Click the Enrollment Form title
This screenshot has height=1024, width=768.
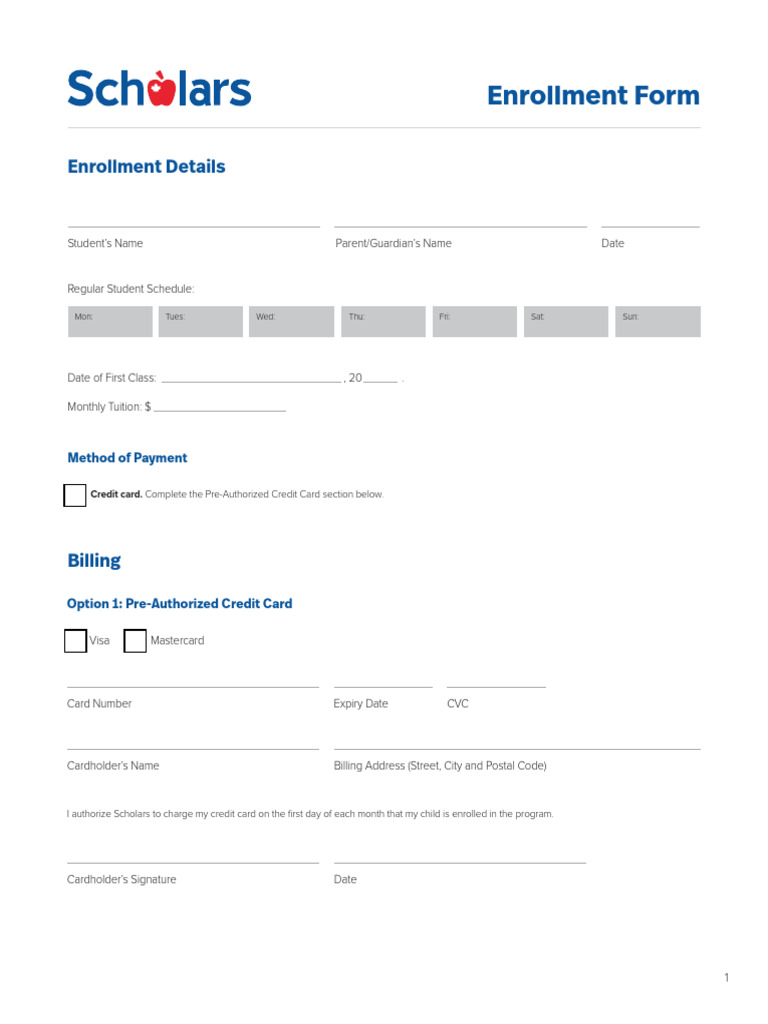coord(593,95)
